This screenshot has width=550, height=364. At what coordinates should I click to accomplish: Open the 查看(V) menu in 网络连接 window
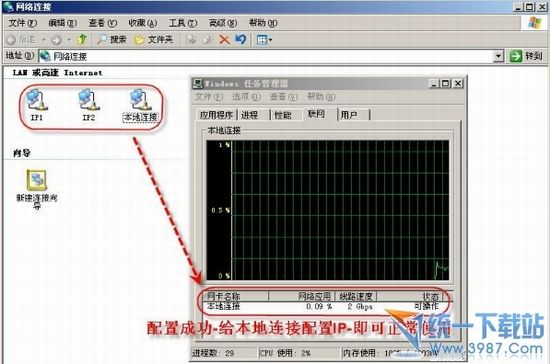[x=102, y=23]
